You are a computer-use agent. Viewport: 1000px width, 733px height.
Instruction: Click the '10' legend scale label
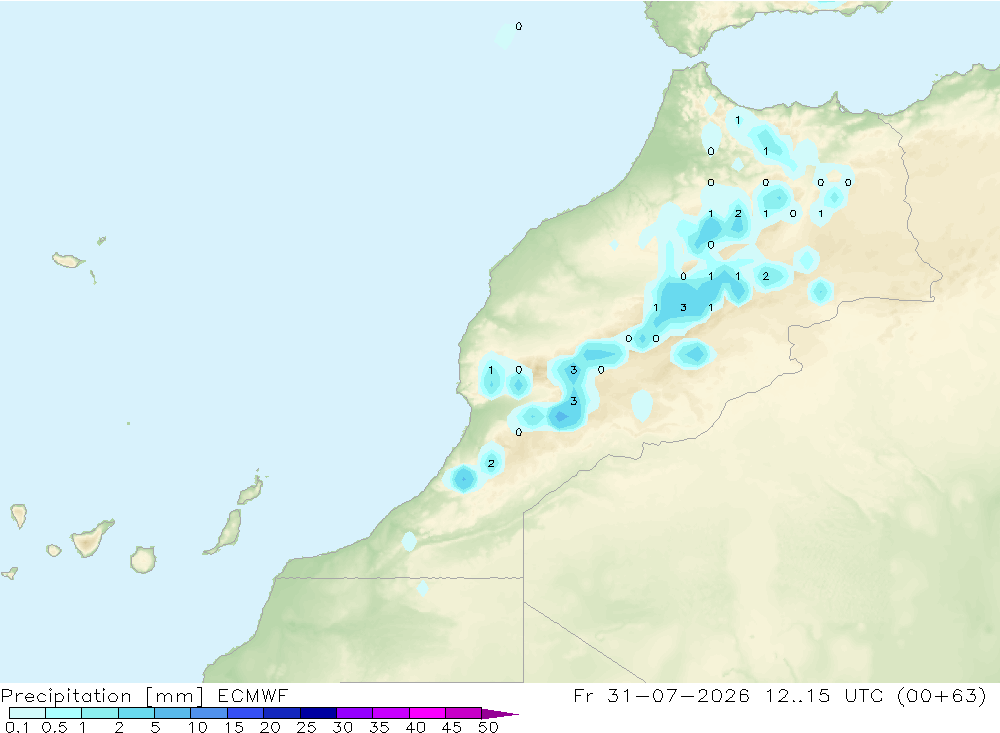[198, 727]
